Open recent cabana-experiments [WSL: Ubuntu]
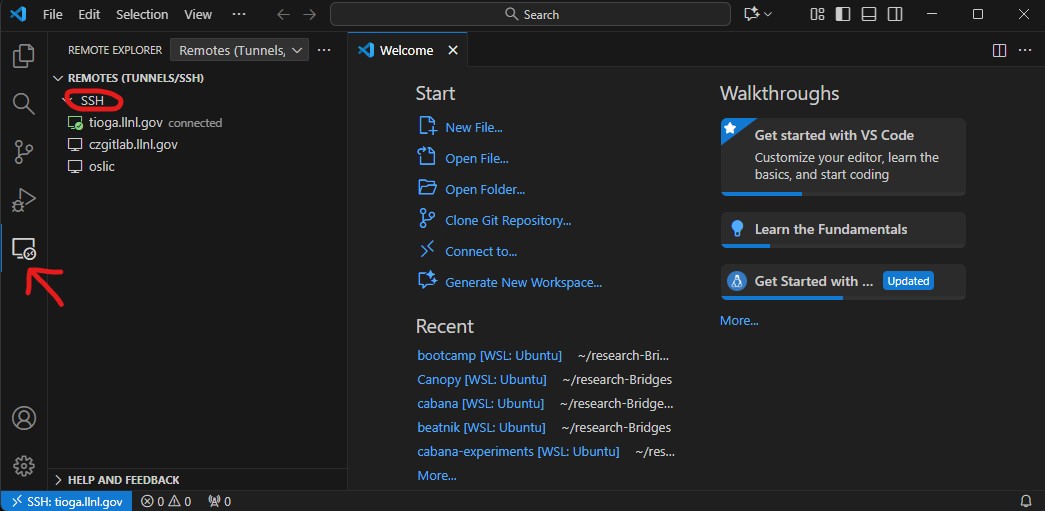Viewport: 1045px width, 511px height. pos(518,451)
